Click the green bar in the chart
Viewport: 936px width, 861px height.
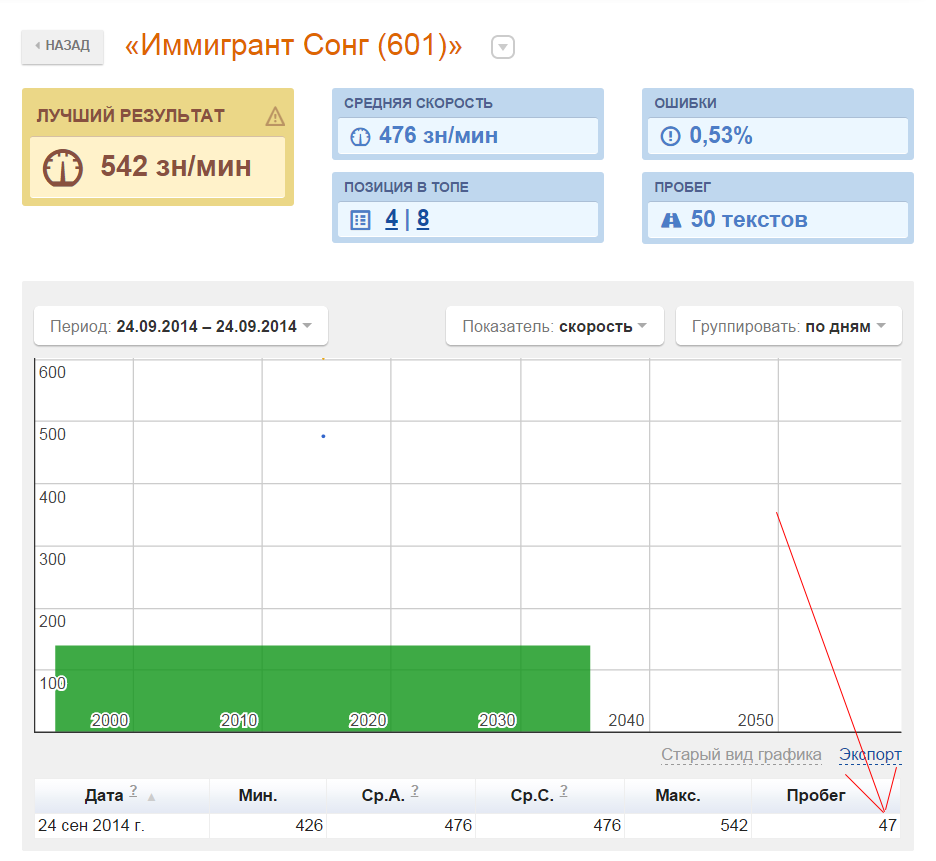pyautogui.click(x=322, y=688)
